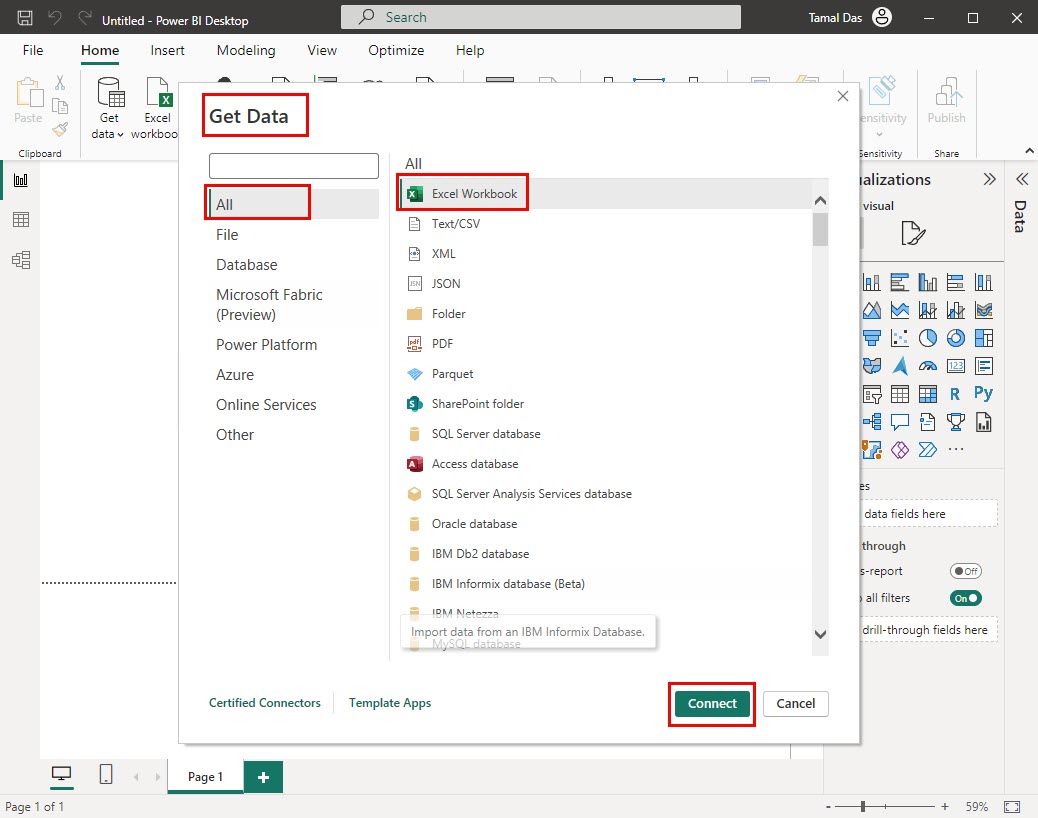Switch to Table view in left sidebar
This screenshot has width=1038, height=818.
coord(21,220)
